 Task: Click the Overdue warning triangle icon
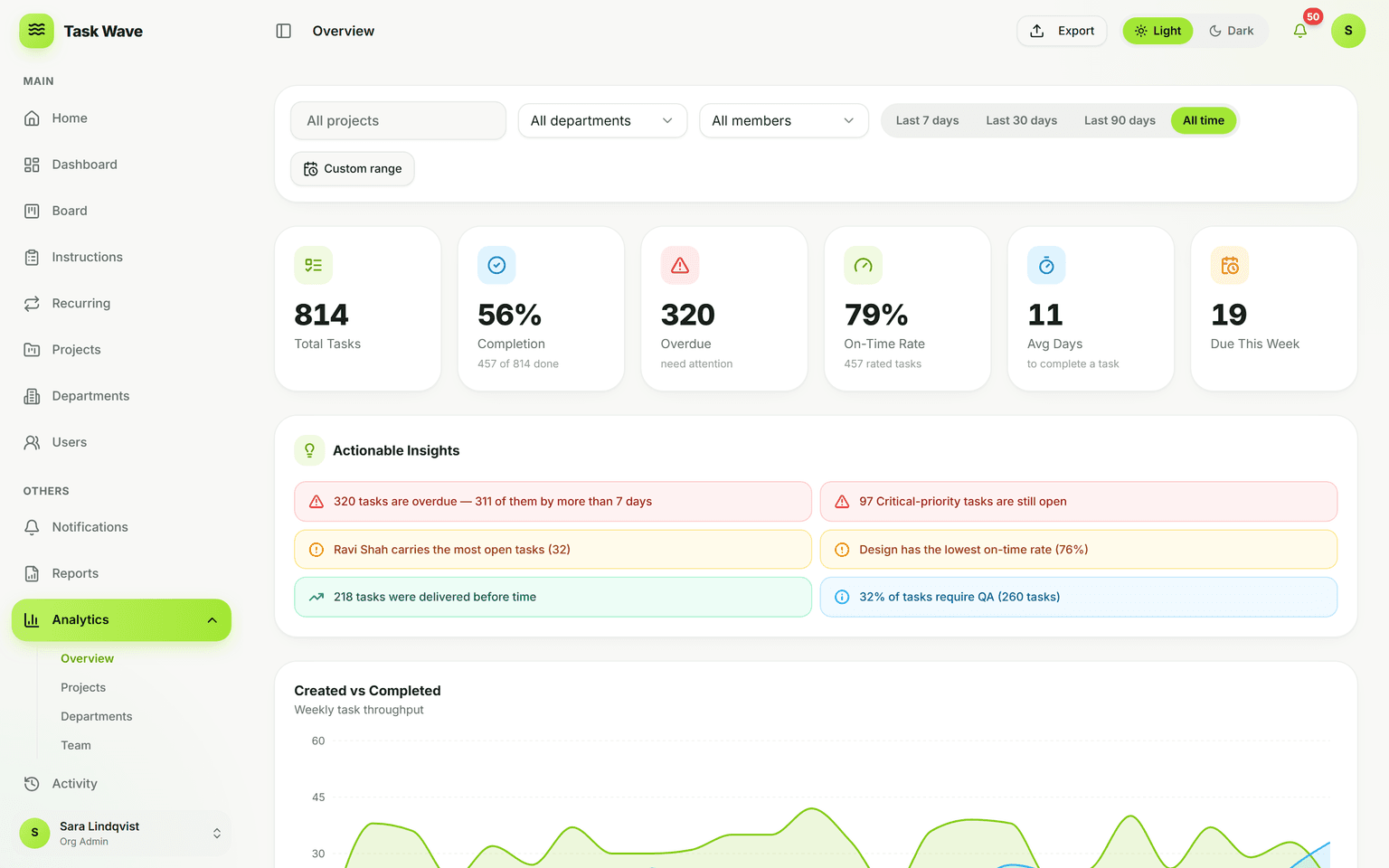click(680, 265)
